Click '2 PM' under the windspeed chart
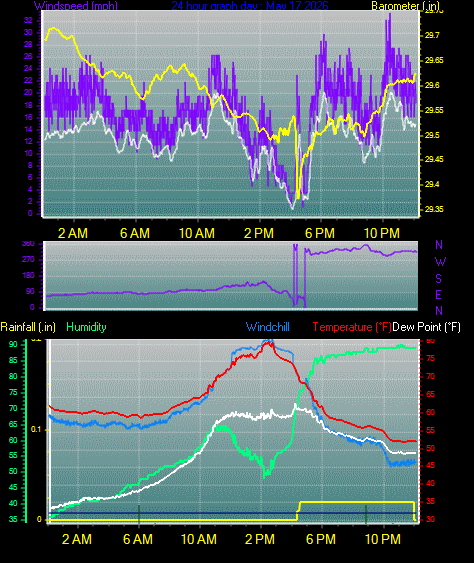The image size is (474, 563). point(259,233)
